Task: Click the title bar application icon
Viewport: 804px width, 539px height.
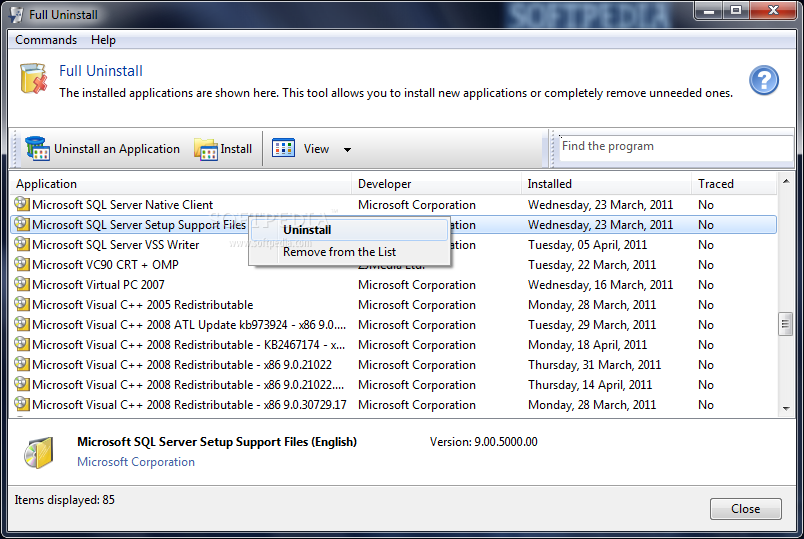Action: click(16, 14)
